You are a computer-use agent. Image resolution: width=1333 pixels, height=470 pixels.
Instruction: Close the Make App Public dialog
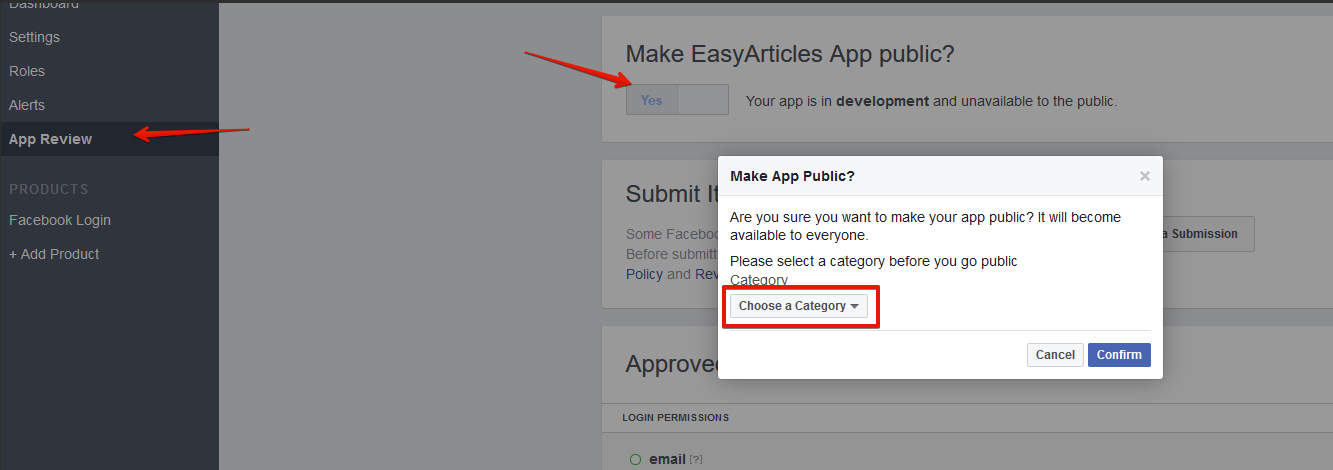(1145, 176)
